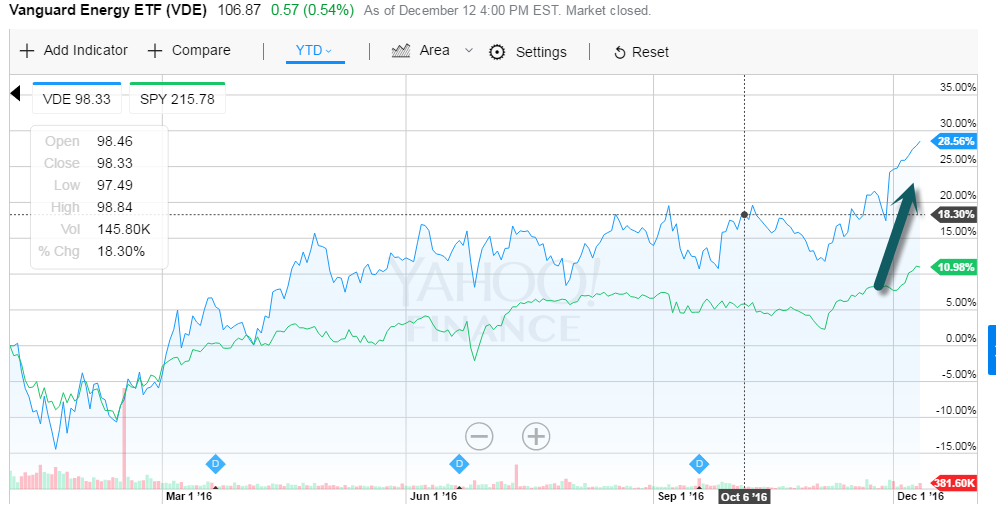Click the % Chg 18.30% value
This screenshot has width=996, height=519.
(x=121, y=252)
